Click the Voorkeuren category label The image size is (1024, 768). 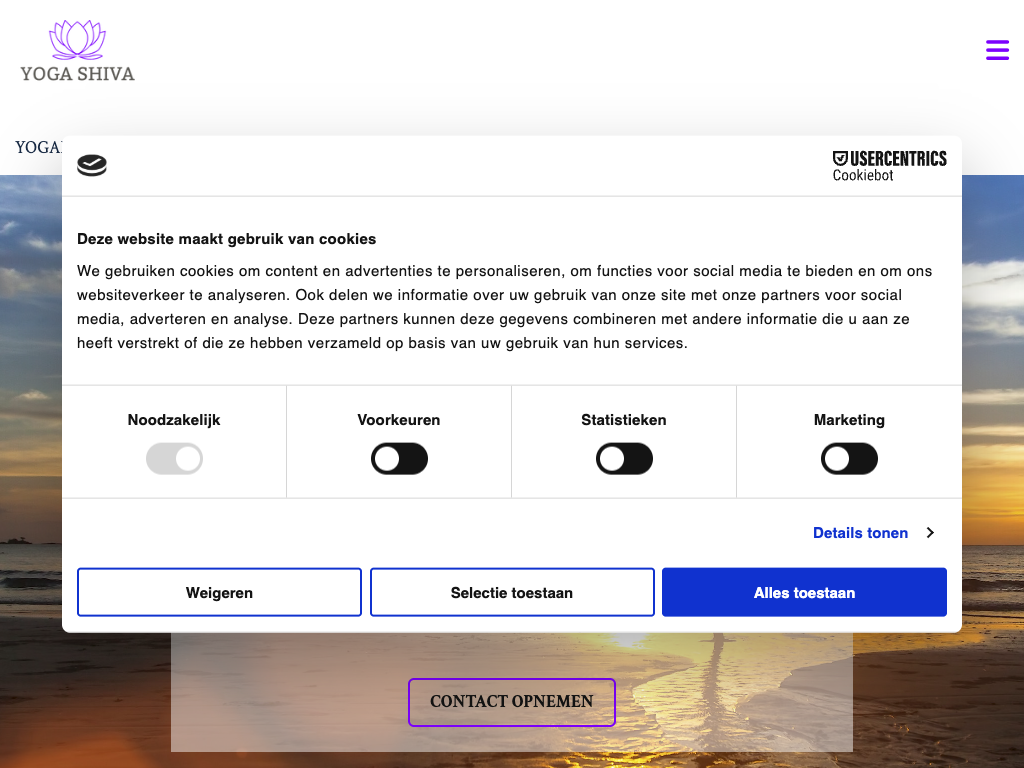coord(399,420)
